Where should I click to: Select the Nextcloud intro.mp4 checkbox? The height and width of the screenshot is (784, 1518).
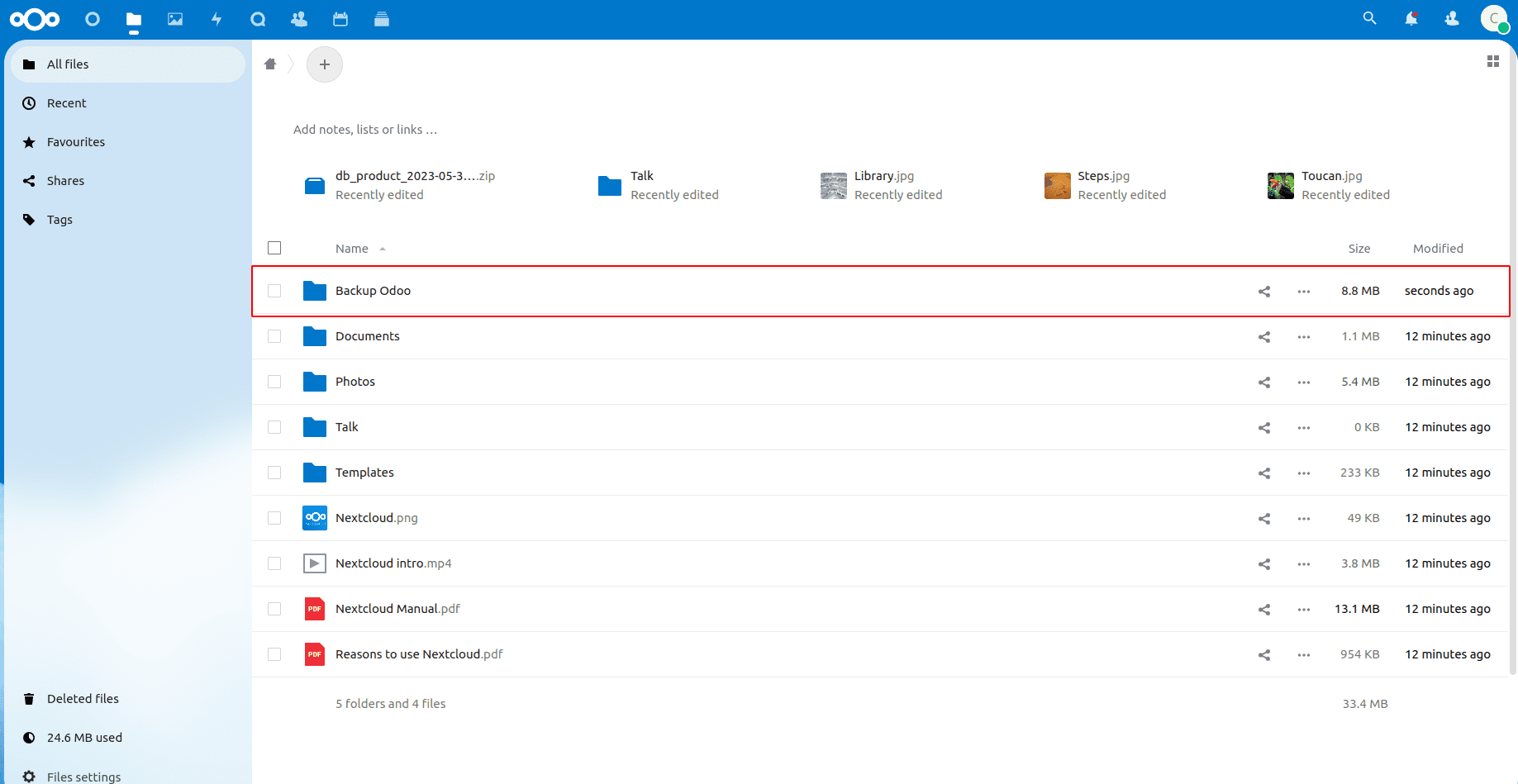tap(274, 563)
